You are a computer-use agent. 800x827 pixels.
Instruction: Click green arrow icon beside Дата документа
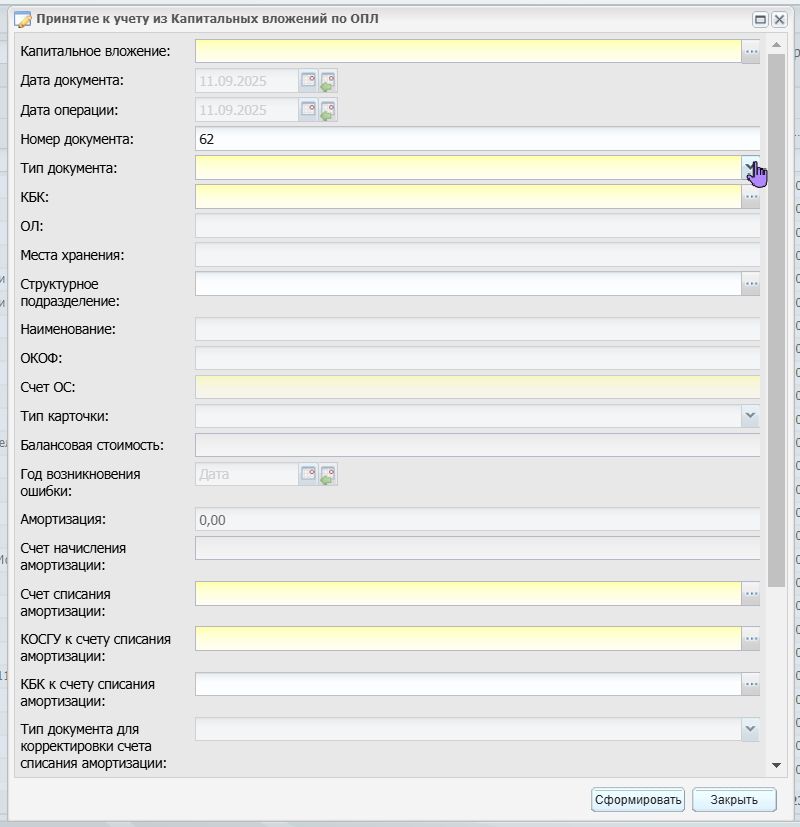(327, 81)
